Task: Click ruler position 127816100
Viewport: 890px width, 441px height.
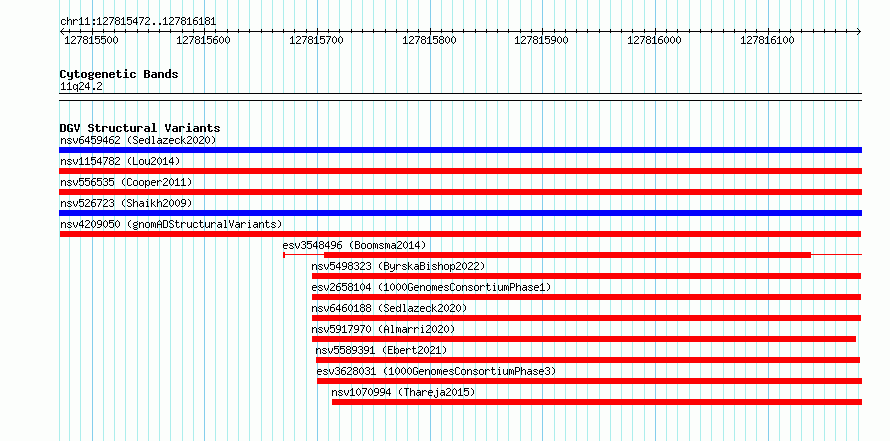Action: pyautogui.click(x=767, y=40)
